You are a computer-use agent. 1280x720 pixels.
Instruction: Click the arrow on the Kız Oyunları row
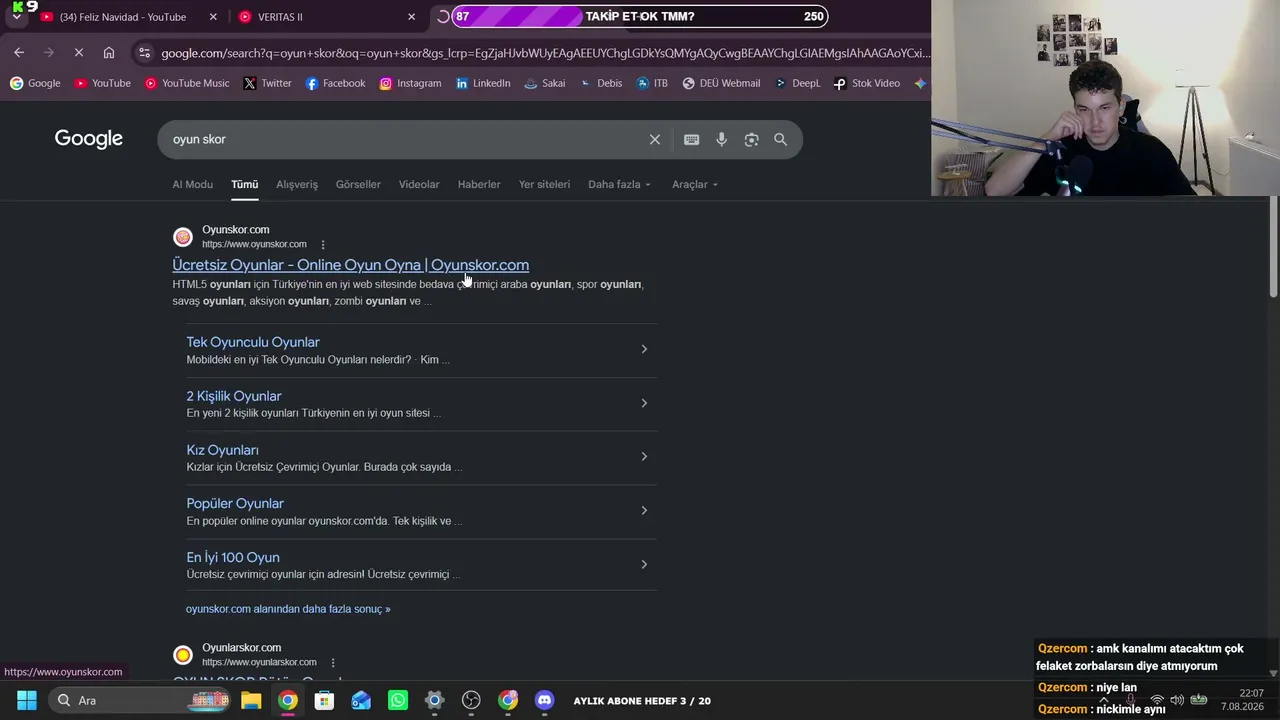644,457
